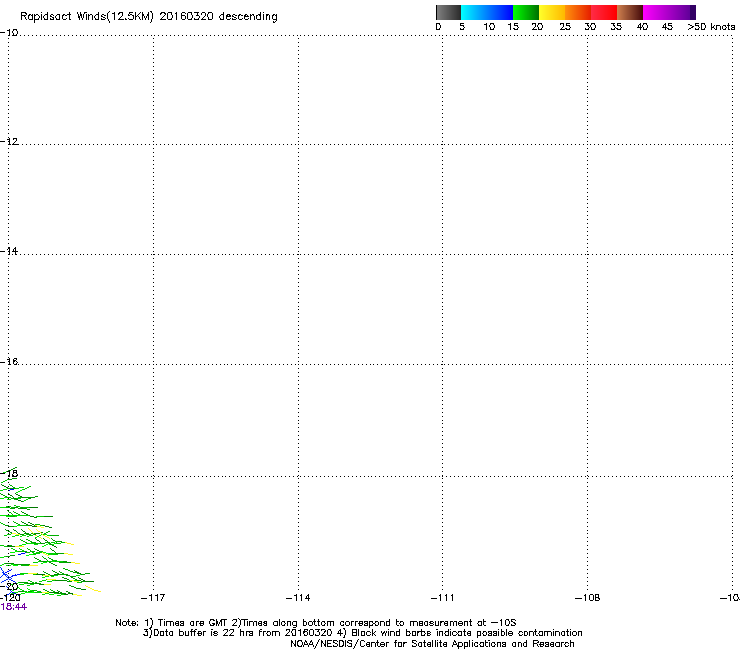Click the orange 25-30 knots color segment
This screenshot has height=650, width=740.
(x=578, y=12)
